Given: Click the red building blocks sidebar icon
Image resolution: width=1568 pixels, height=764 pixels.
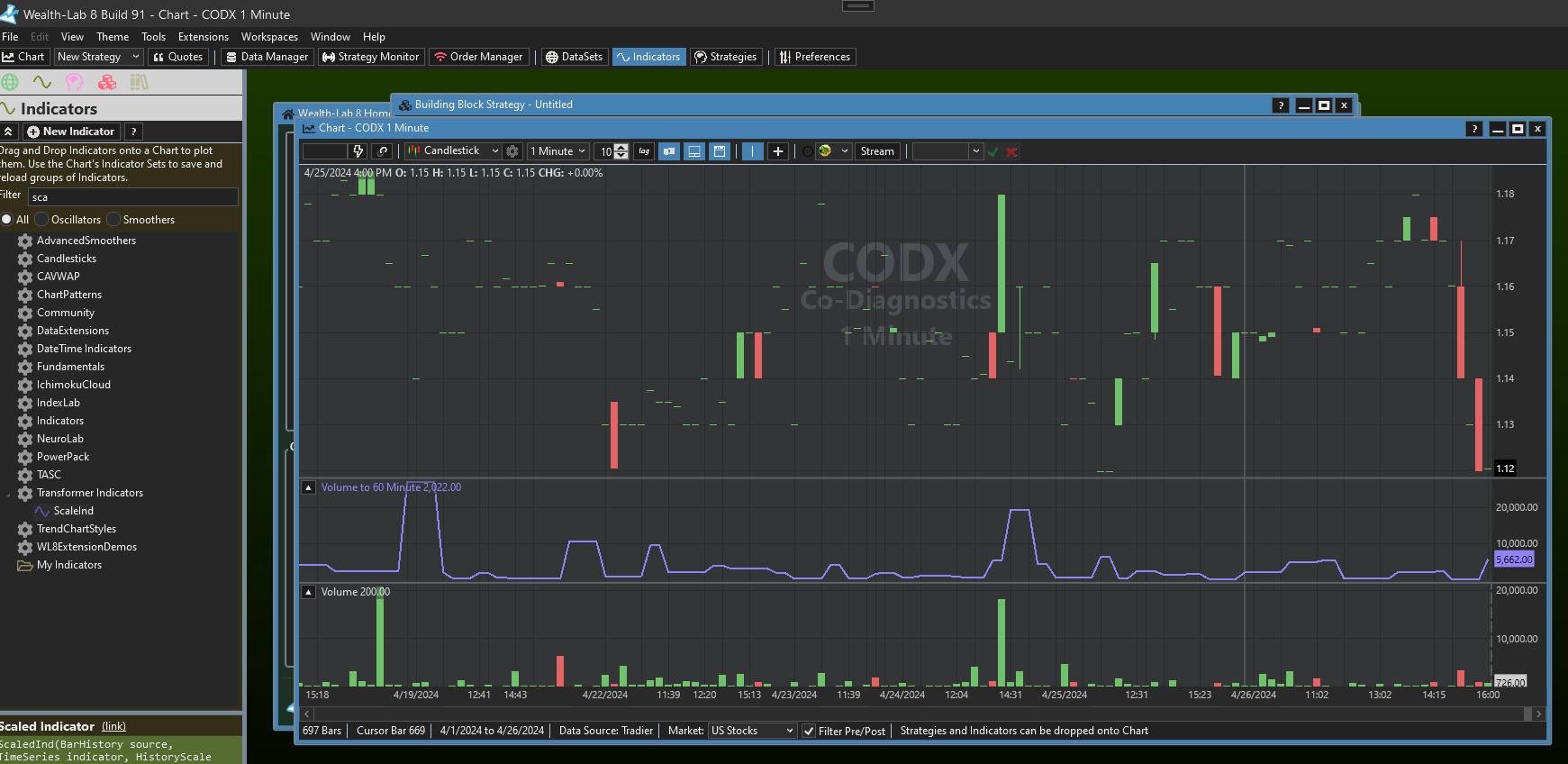Looking at the screenshot, I should point(107,82).
